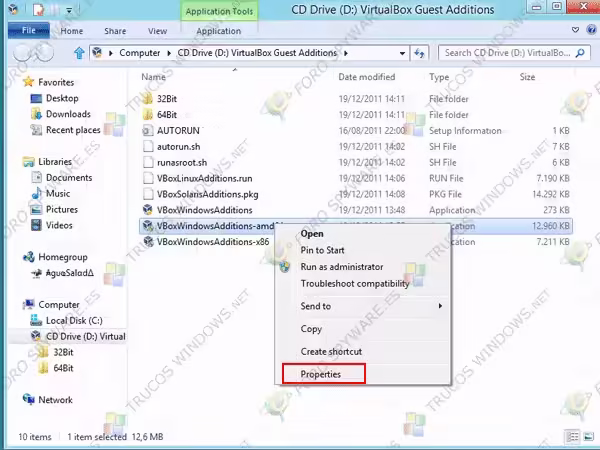Open Homegroup in the navigation pane

[63, 257]
